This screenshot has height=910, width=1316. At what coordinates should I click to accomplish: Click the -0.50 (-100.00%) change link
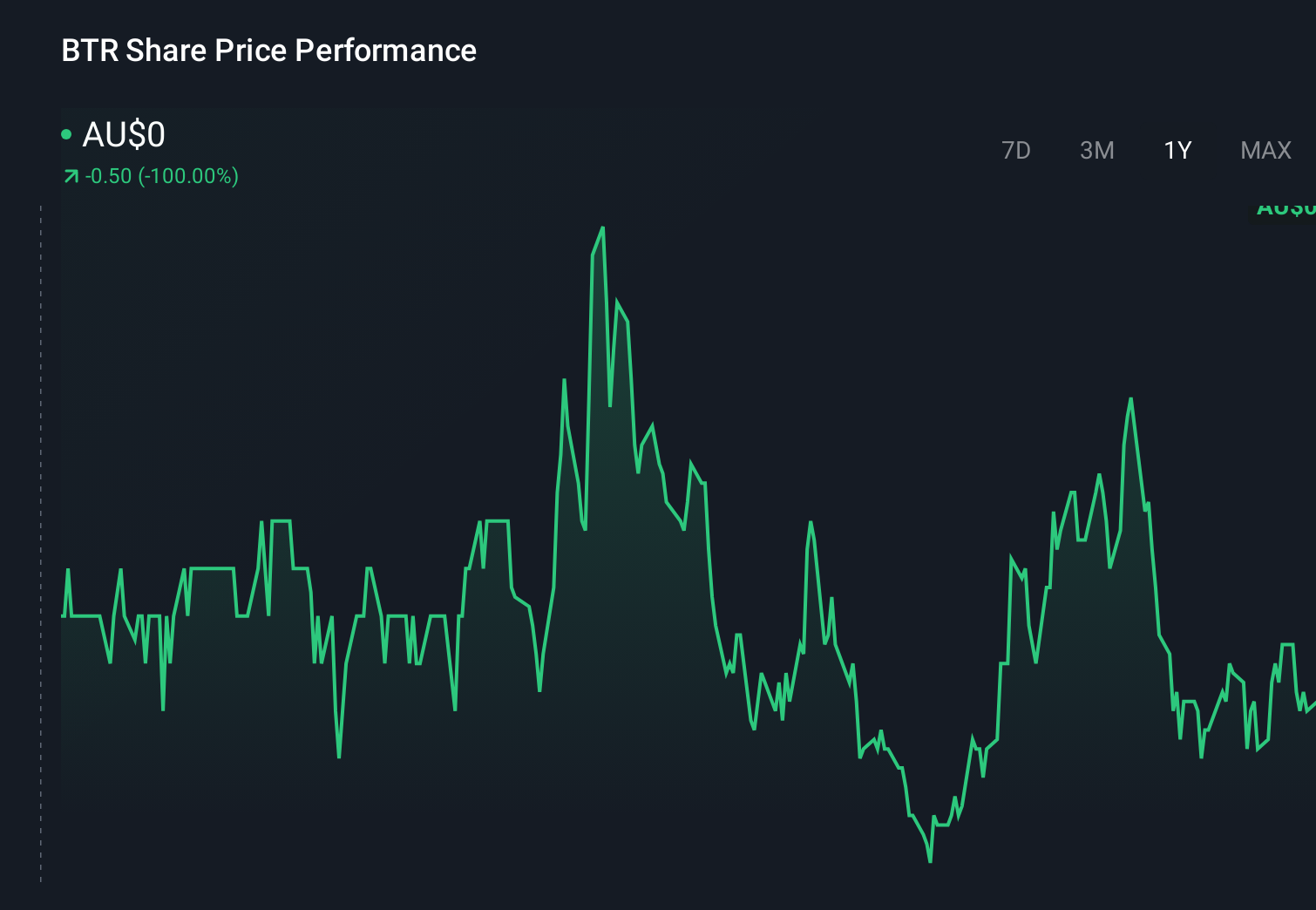[x=161, y=175]
